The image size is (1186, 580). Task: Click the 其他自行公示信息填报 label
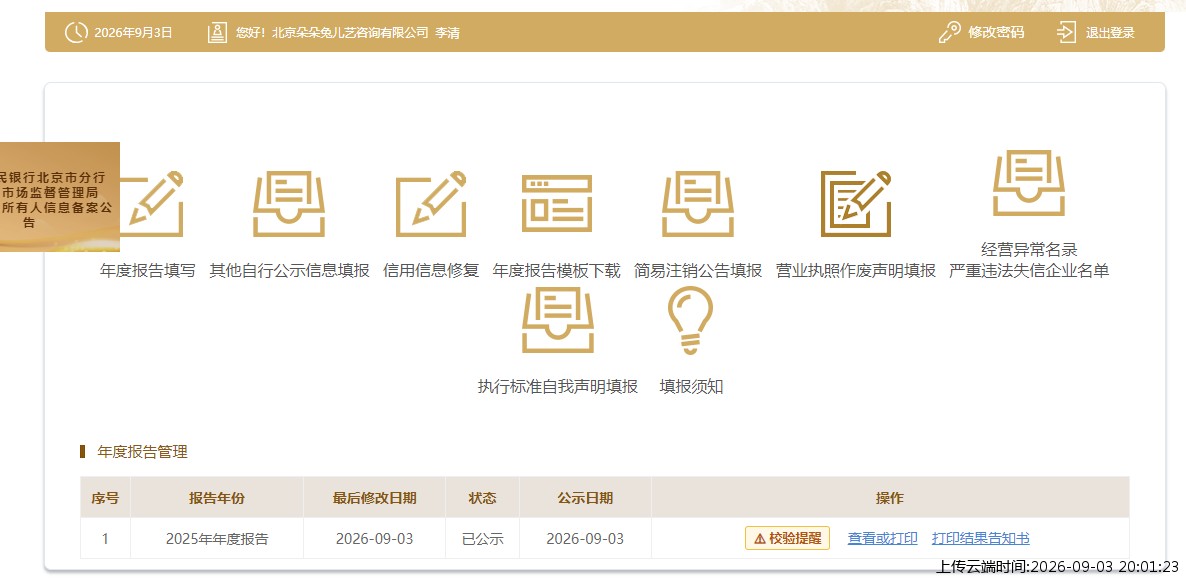290,271
